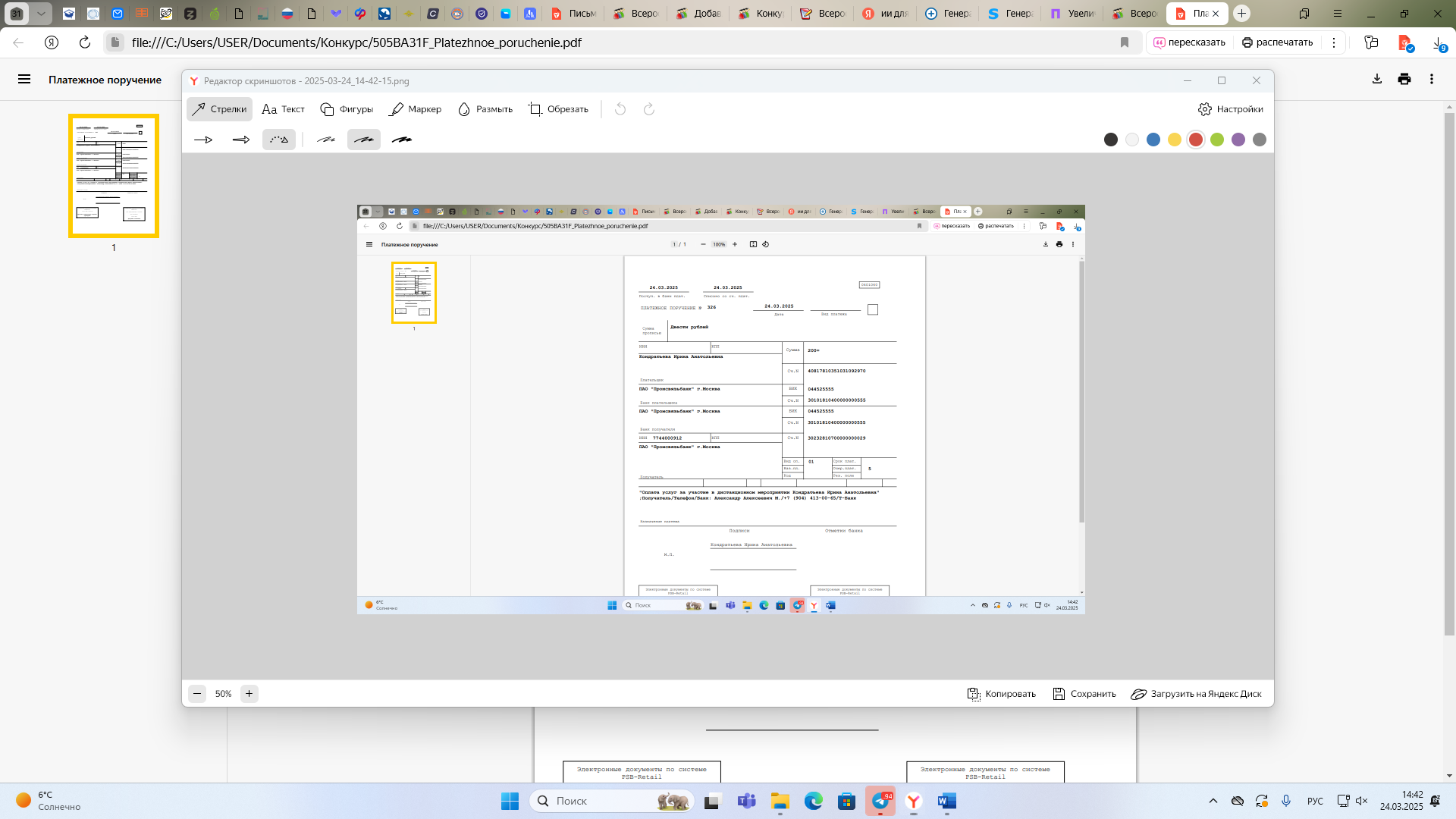Viewport: 1456px width, 819px height.
Task: Open a new browser tab with the plus button
Action: pyautogui.click(x=1241, y=14)
